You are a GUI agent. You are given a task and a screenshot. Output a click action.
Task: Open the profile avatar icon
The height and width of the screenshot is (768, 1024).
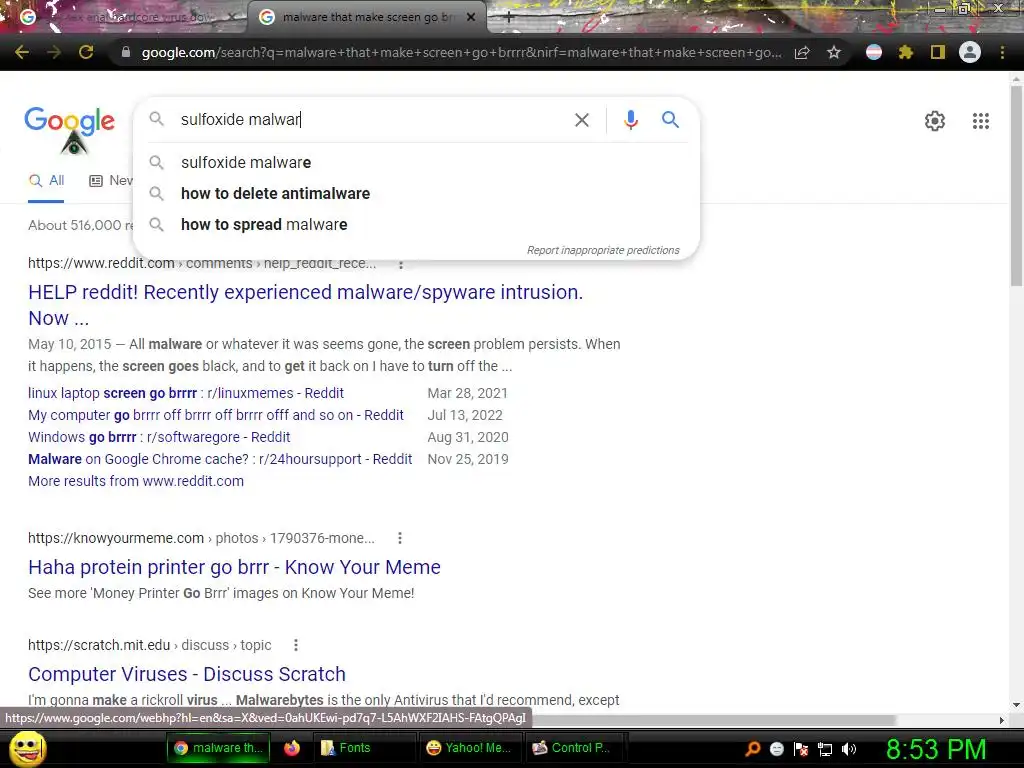[970, 52]
